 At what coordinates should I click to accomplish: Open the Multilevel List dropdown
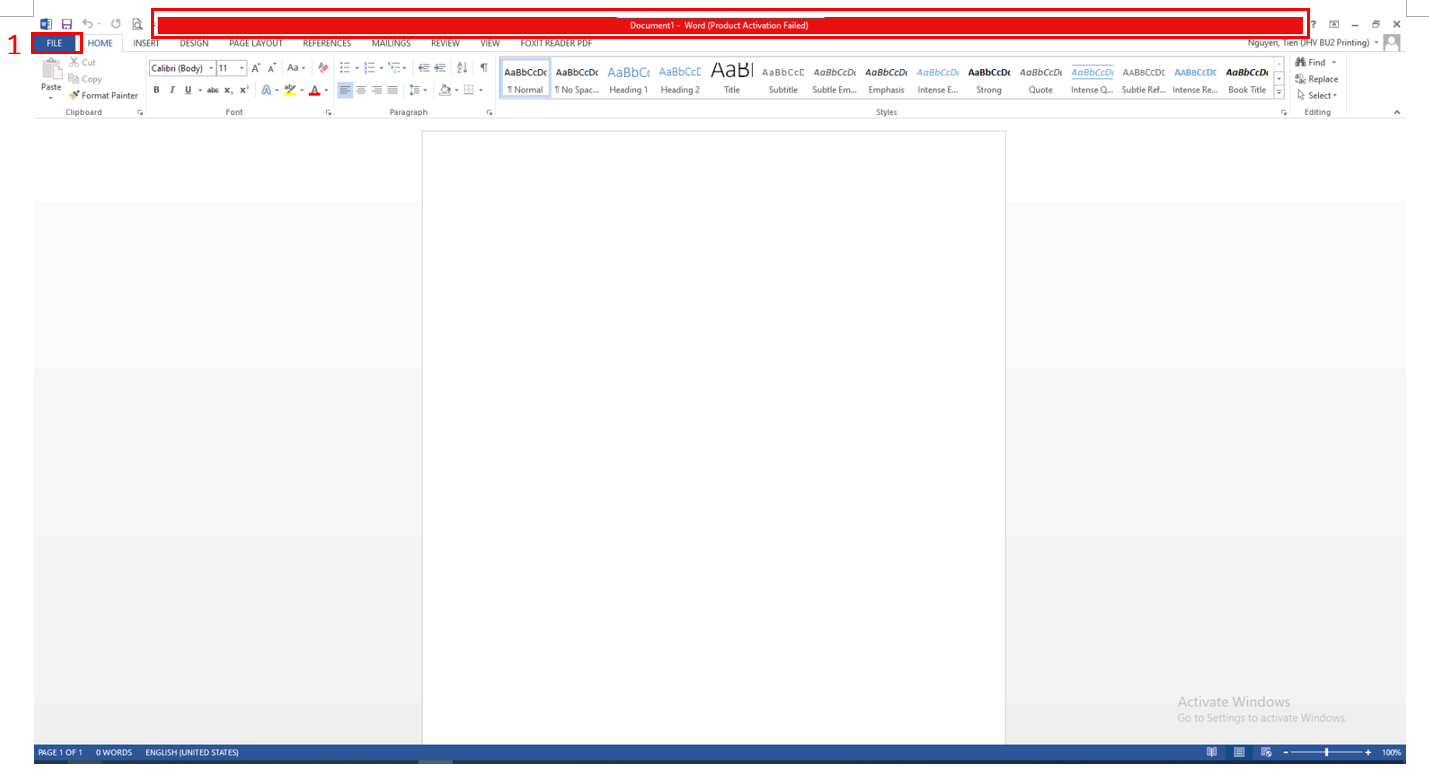click(x=406, y=68)
